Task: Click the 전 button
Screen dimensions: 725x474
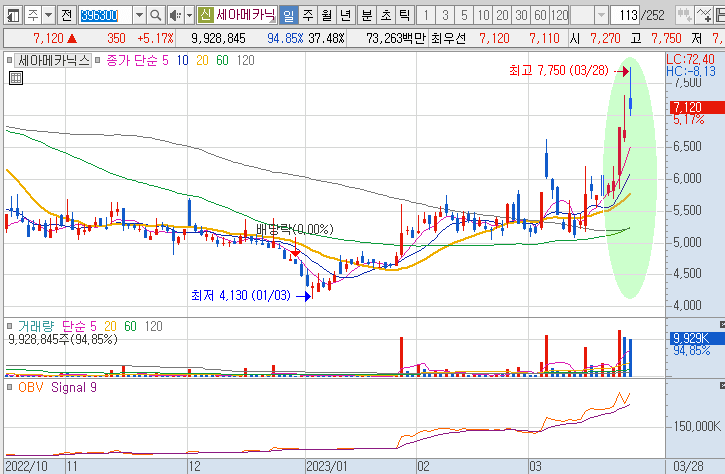Action: (67, 16)
